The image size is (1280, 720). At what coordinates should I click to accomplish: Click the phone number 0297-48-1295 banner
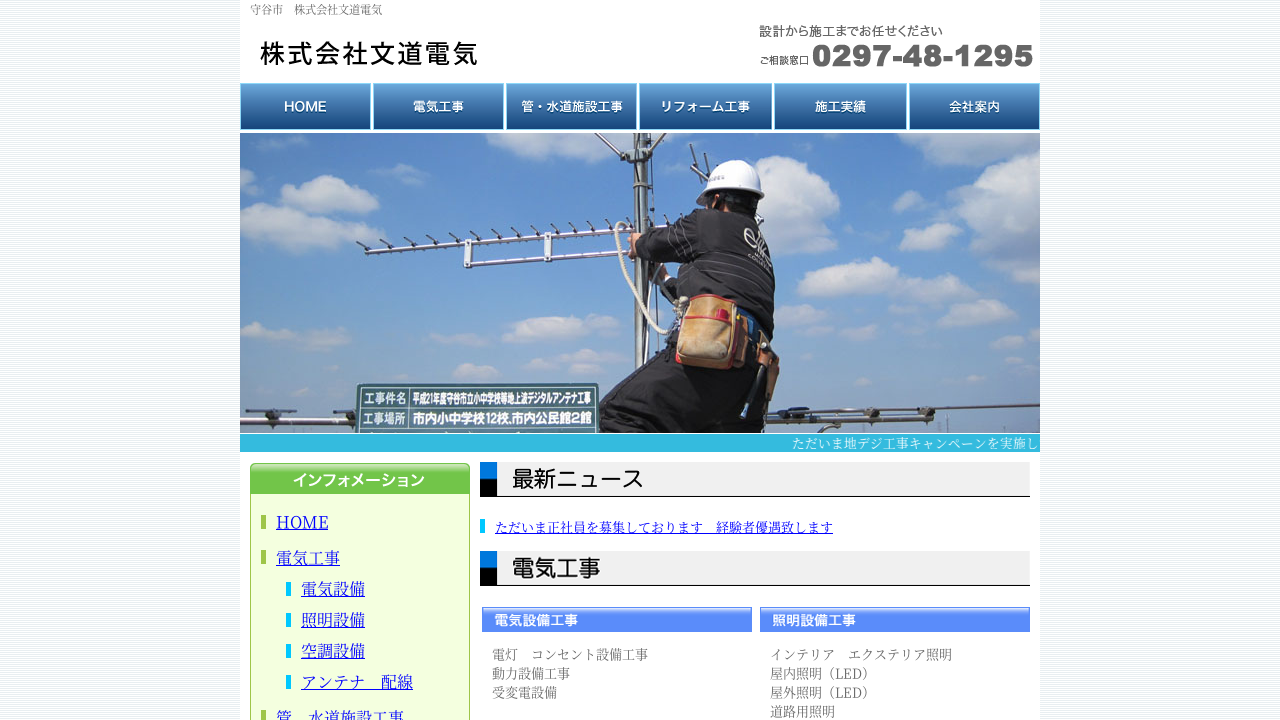tap(896, 47)
